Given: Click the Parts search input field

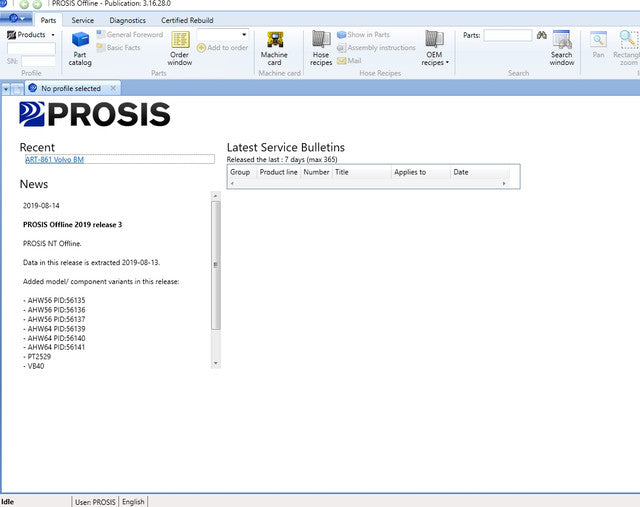Looking at the screenshot, I should pyautogui.click(x=508, y=35).
